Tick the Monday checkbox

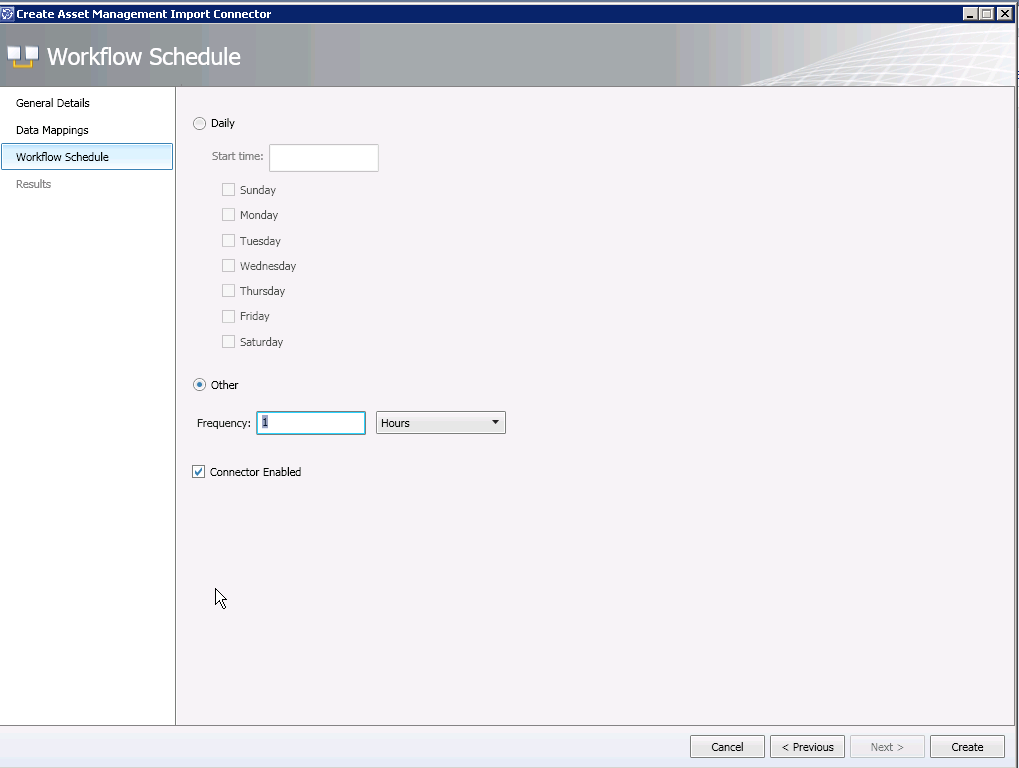point(229,215)
